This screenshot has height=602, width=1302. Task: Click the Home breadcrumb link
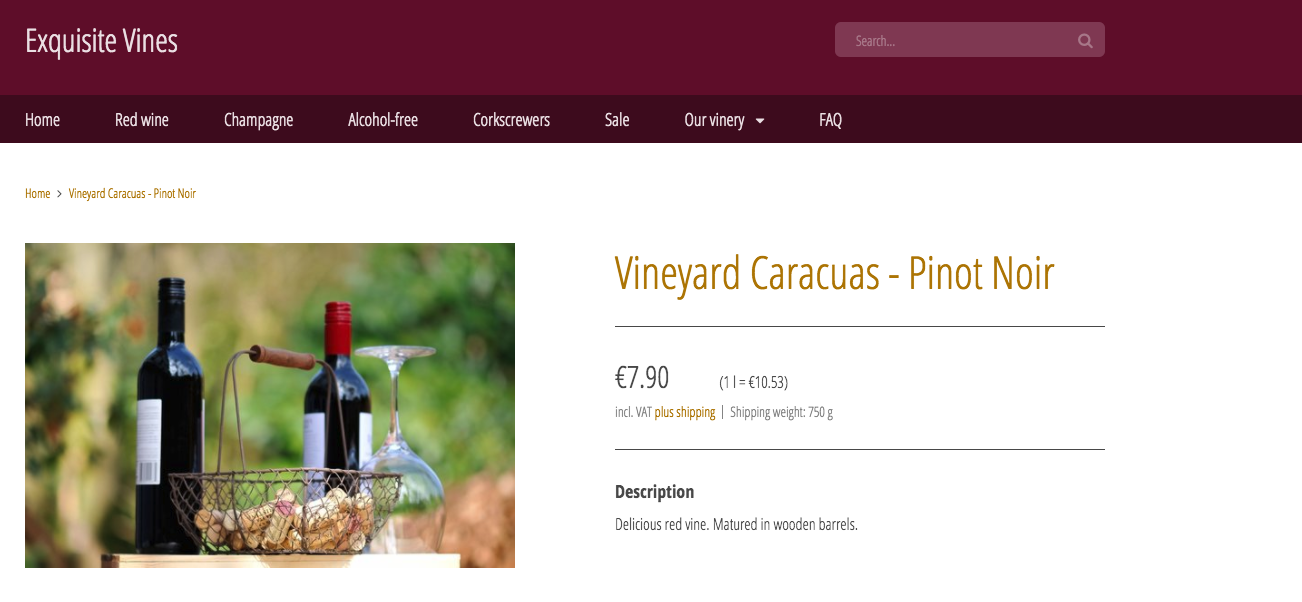pyautogui.click(x=37, y=194)
